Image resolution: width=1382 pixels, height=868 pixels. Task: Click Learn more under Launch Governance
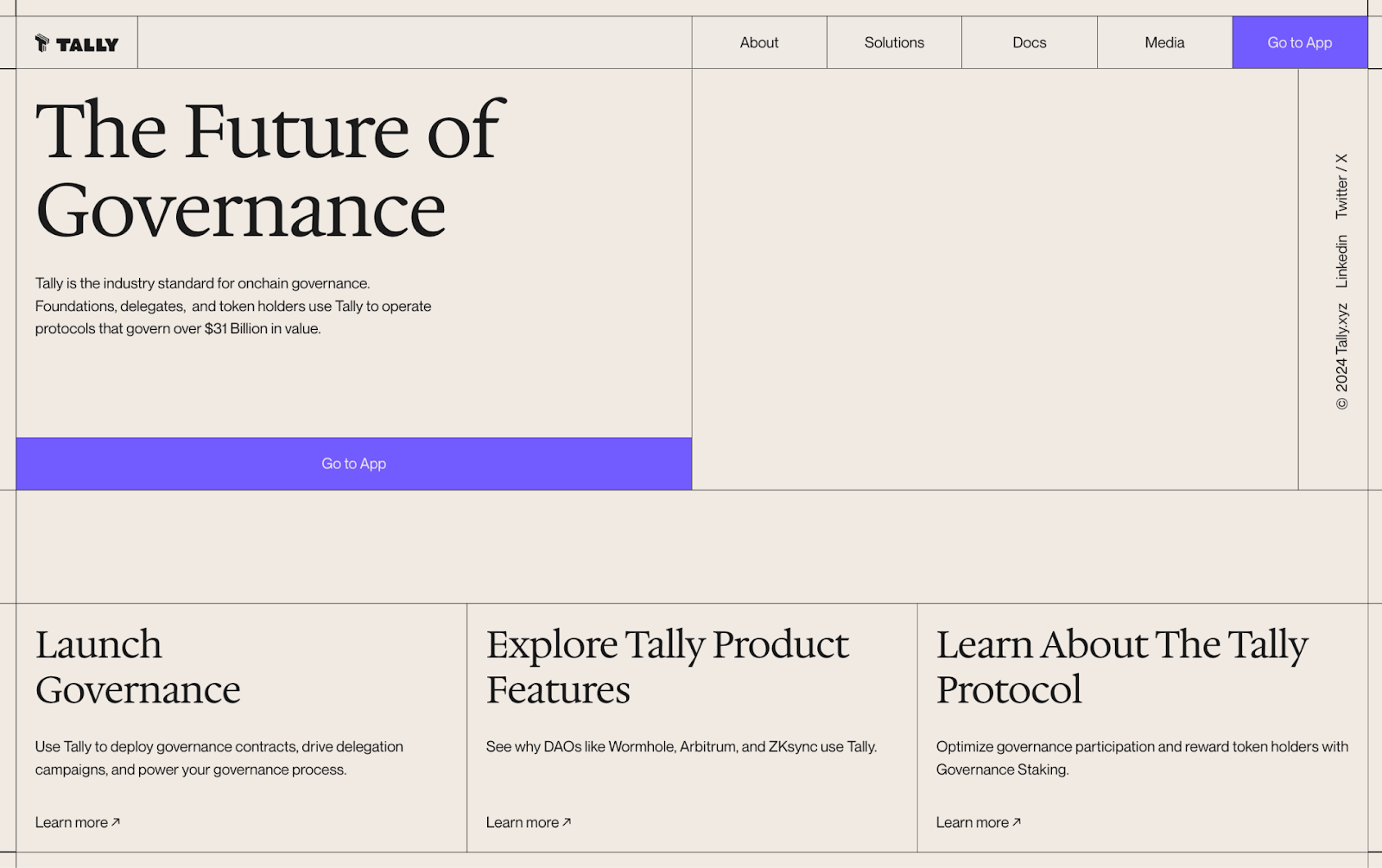(78, 822)
